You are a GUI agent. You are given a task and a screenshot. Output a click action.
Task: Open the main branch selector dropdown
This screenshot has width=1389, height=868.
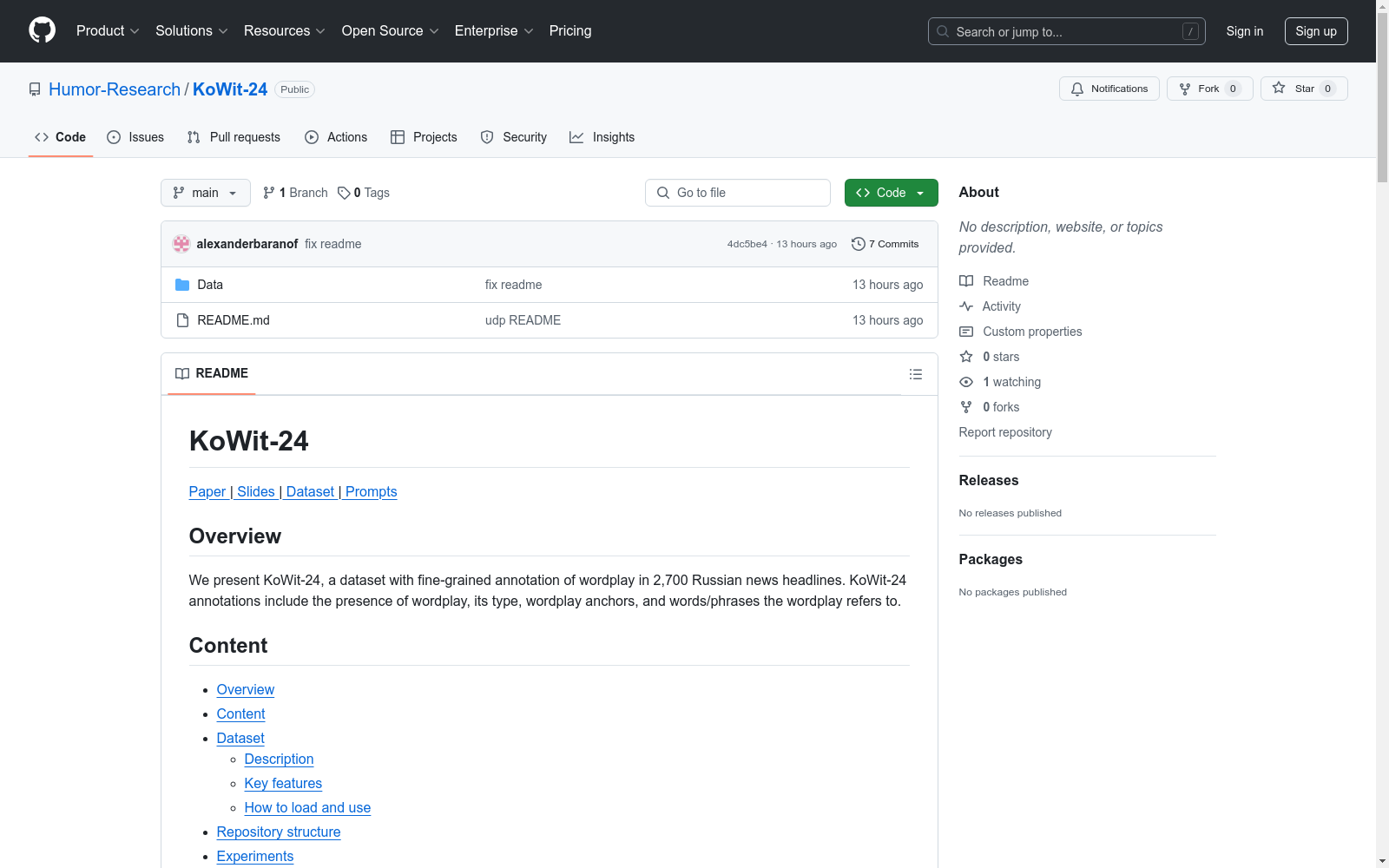pyautogui.click(x=206, y=193)
